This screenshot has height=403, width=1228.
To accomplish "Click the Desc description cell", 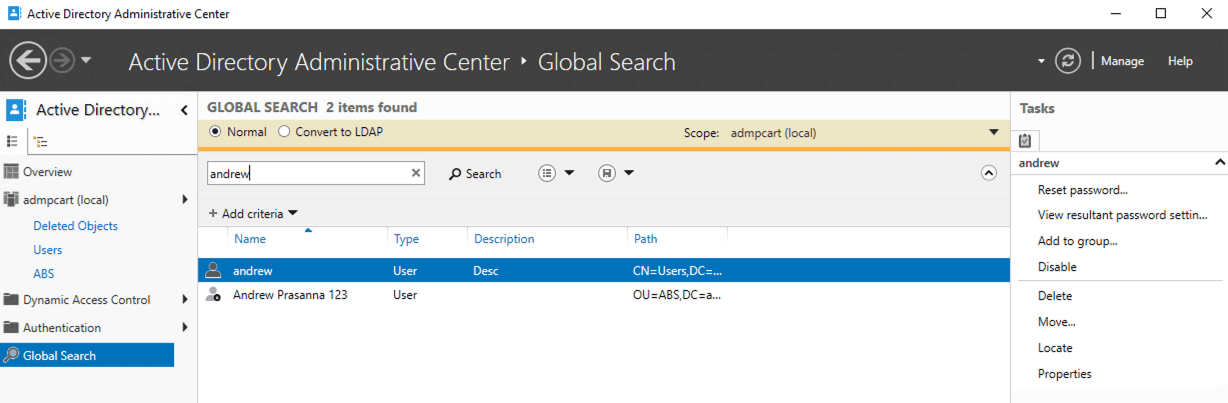I will [x=486, y=271].
